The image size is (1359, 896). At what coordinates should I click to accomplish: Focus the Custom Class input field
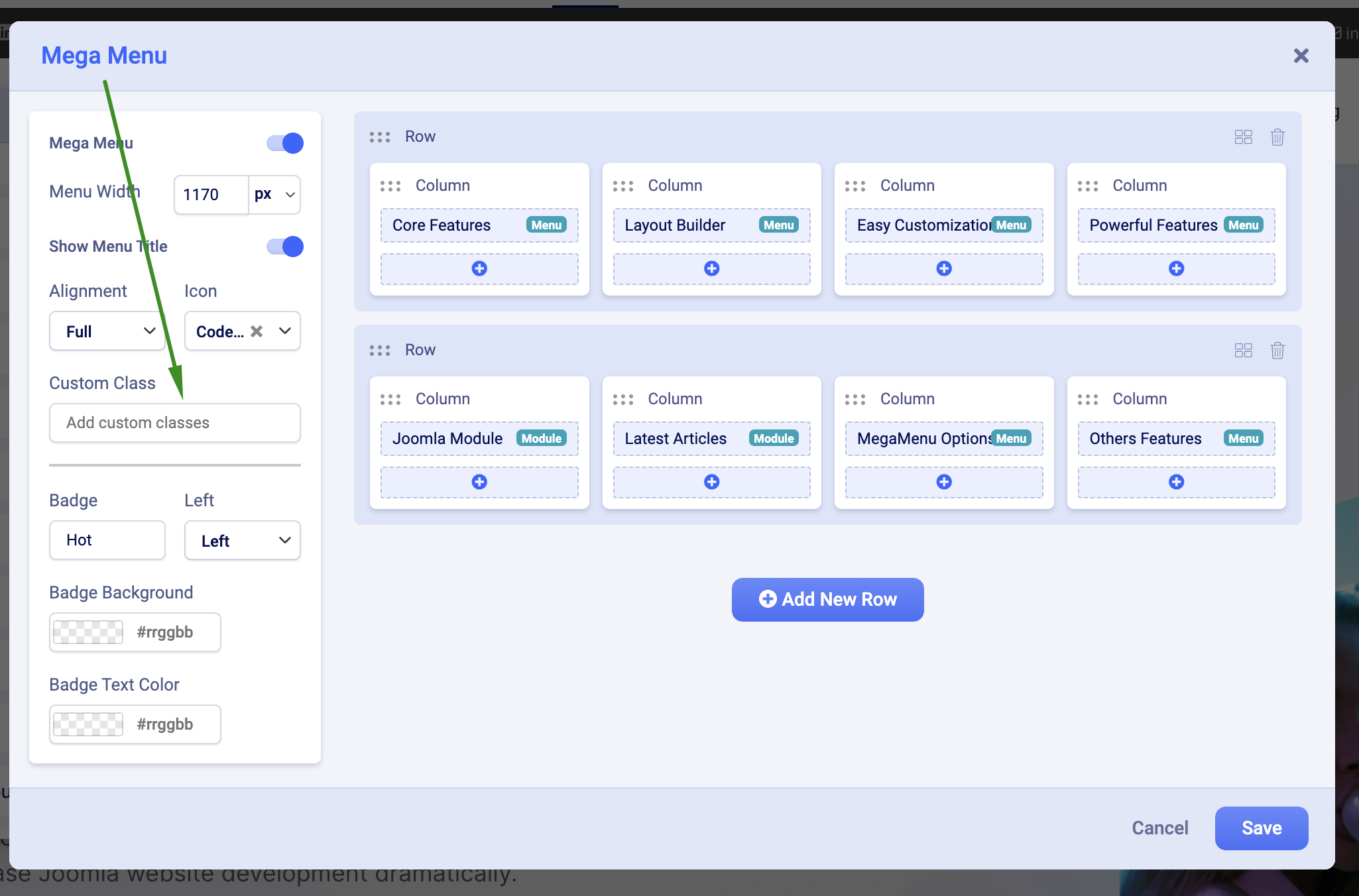175,423
